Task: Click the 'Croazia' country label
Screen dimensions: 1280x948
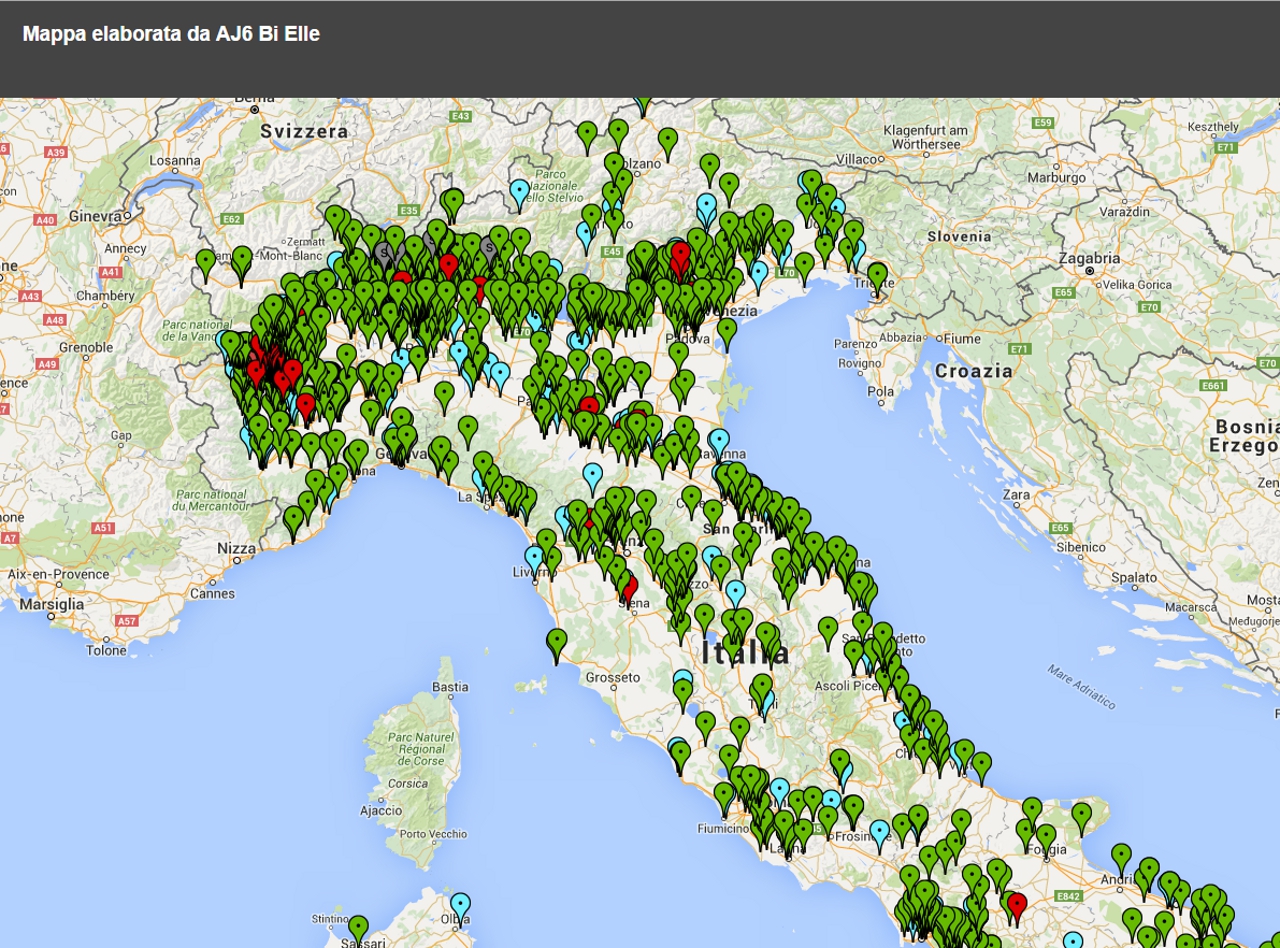Action: pos(974,371)
